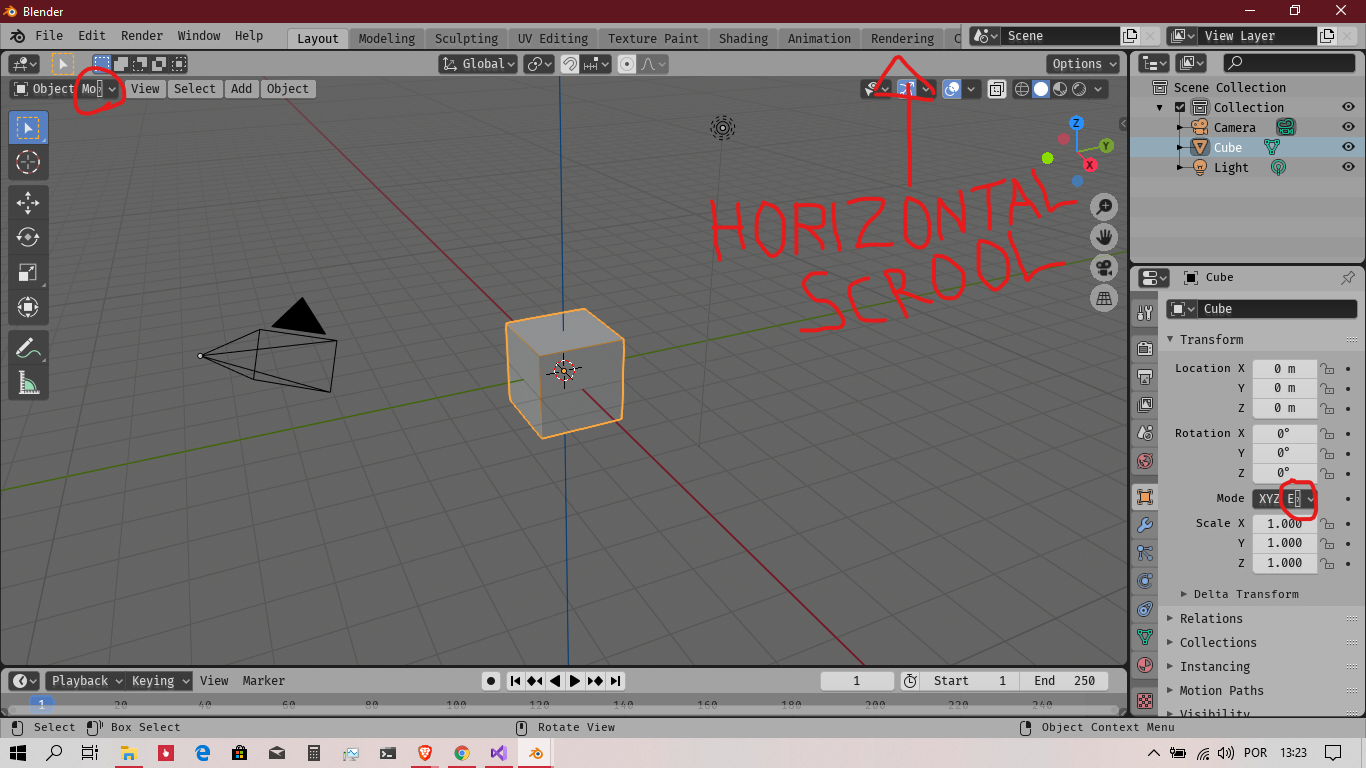Lock the Location X value
Screen dimensions: 1366x768
[x=1327, y=368]
